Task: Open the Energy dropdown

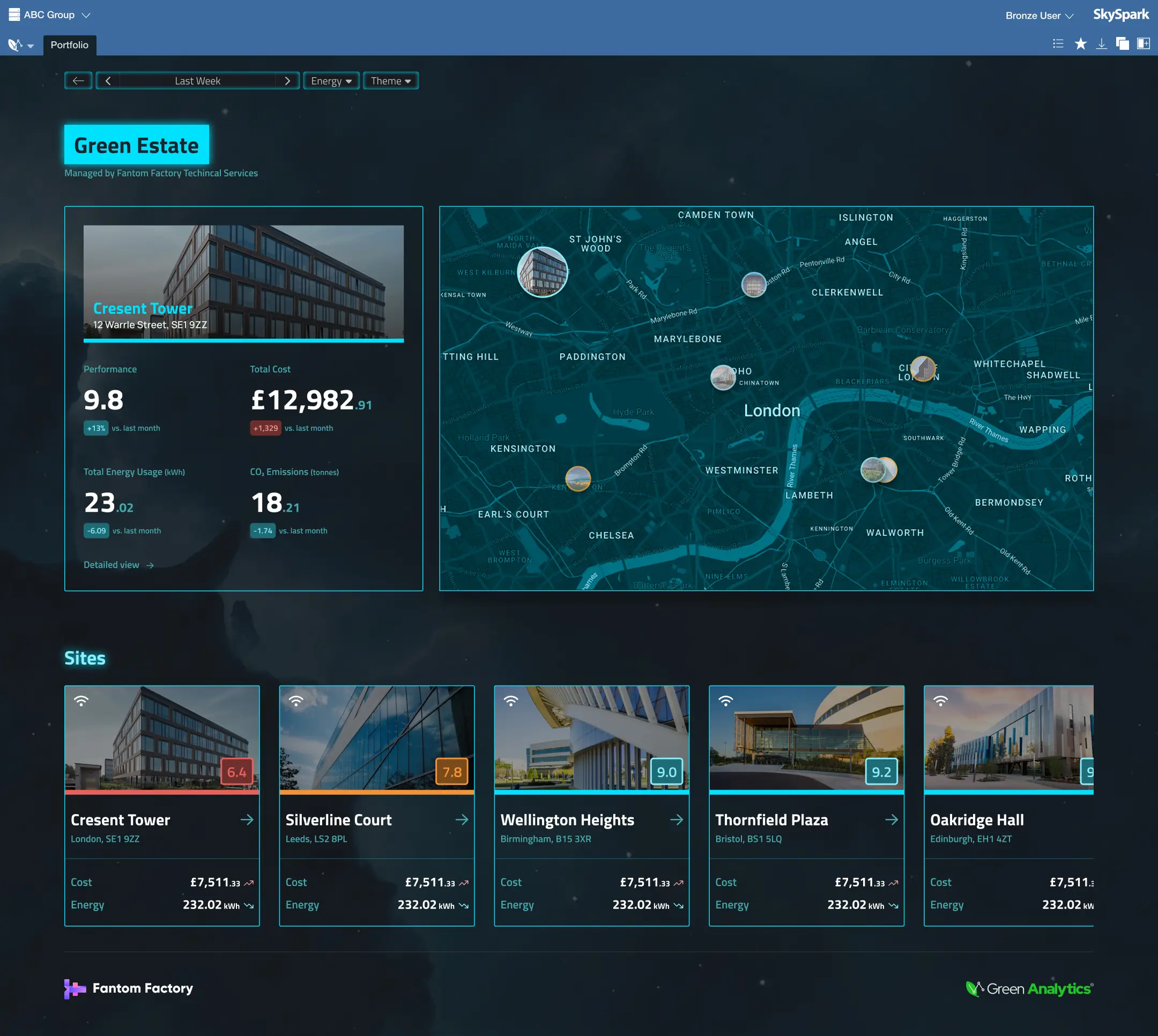Action: pos(331,80)
